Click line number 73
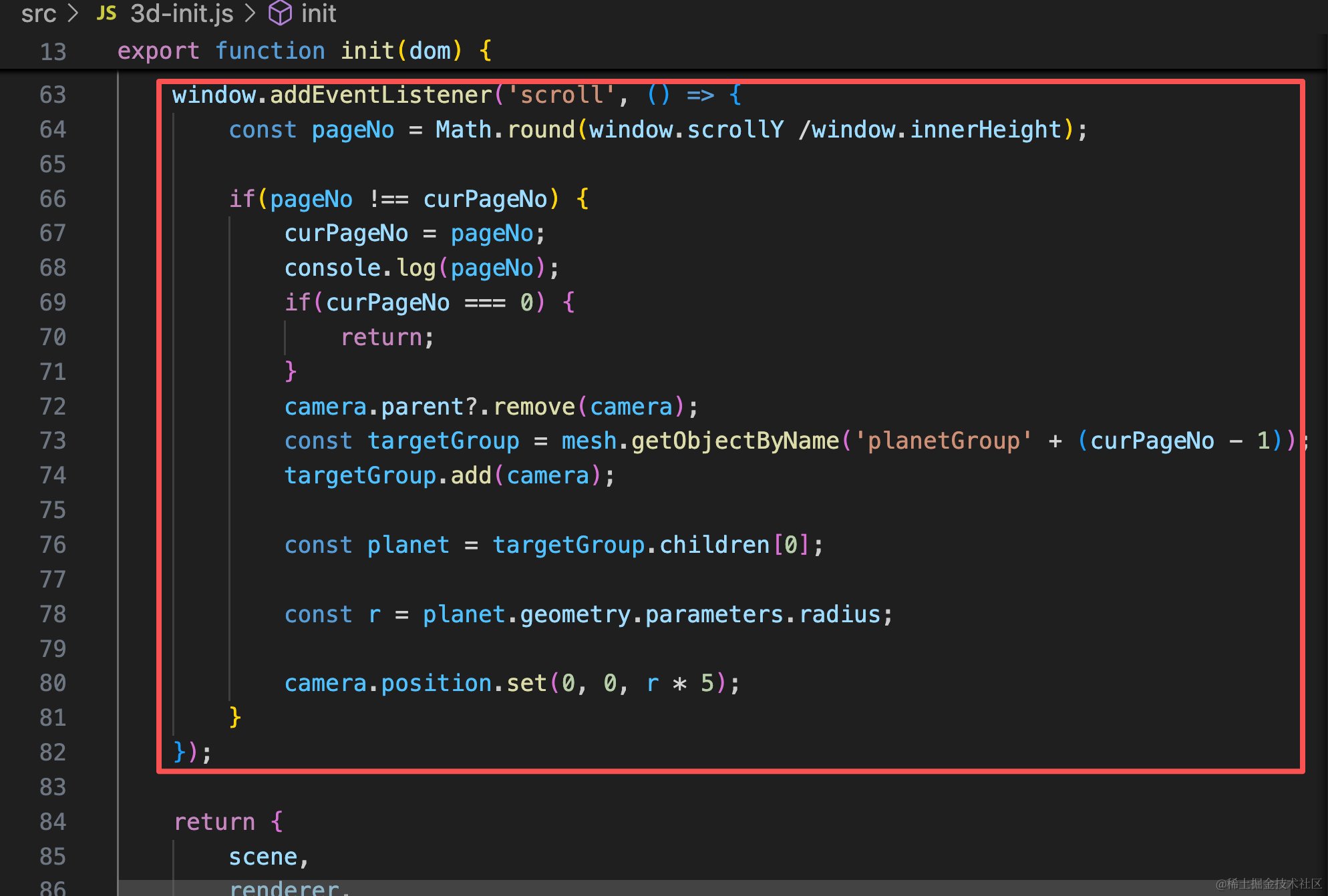 click(x=53, y=441)
